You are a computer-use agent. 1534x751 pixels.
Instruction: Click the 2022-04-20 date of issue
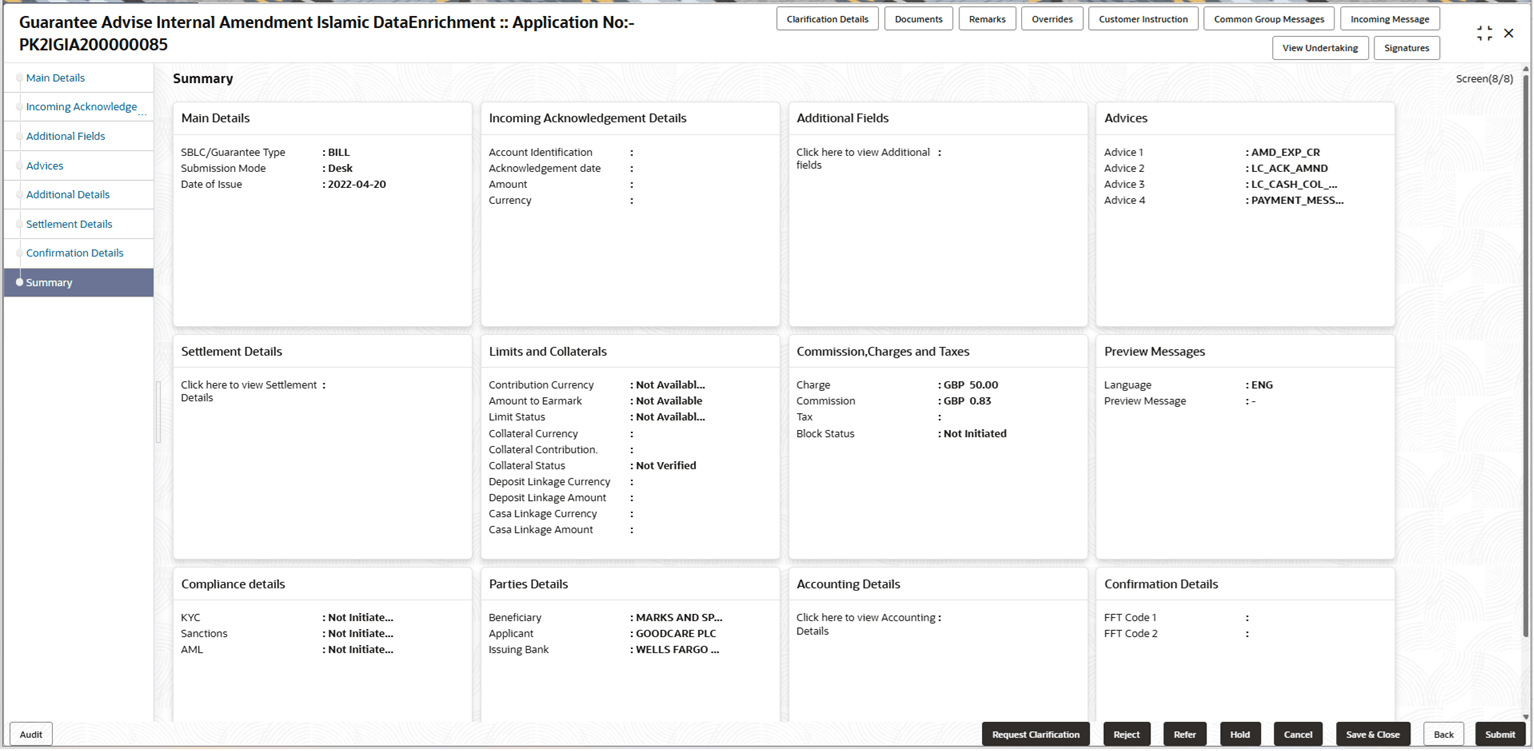tap(357, 185)
